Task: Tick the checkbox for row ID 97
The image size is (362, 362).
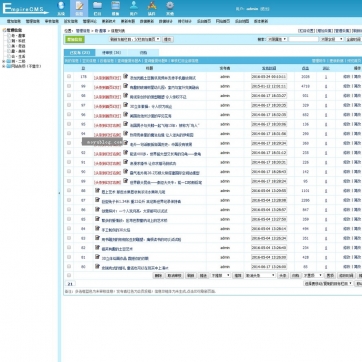Action: point(69,105)
